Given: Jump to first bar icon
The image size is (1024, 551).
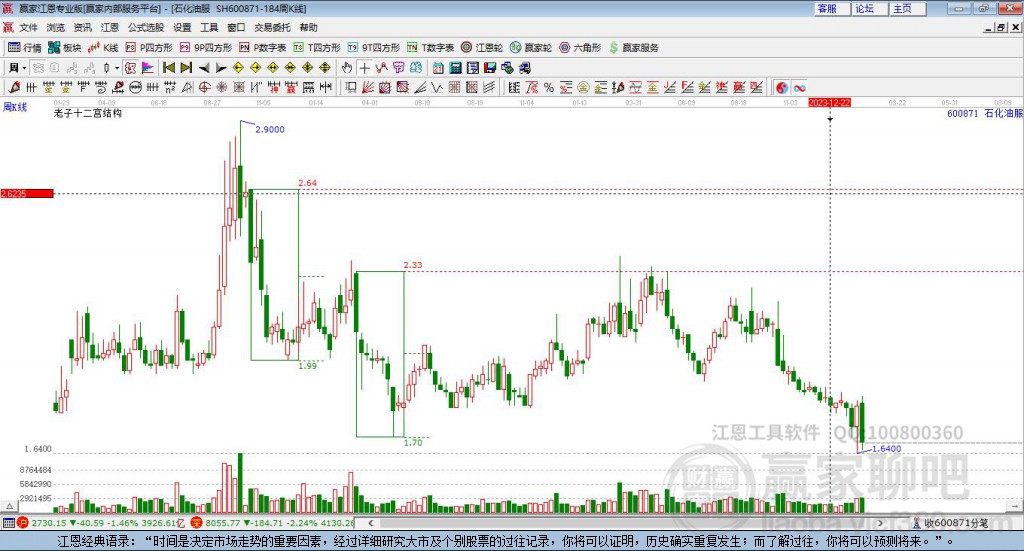Looking at the screenshot, I should click(168, 68).
